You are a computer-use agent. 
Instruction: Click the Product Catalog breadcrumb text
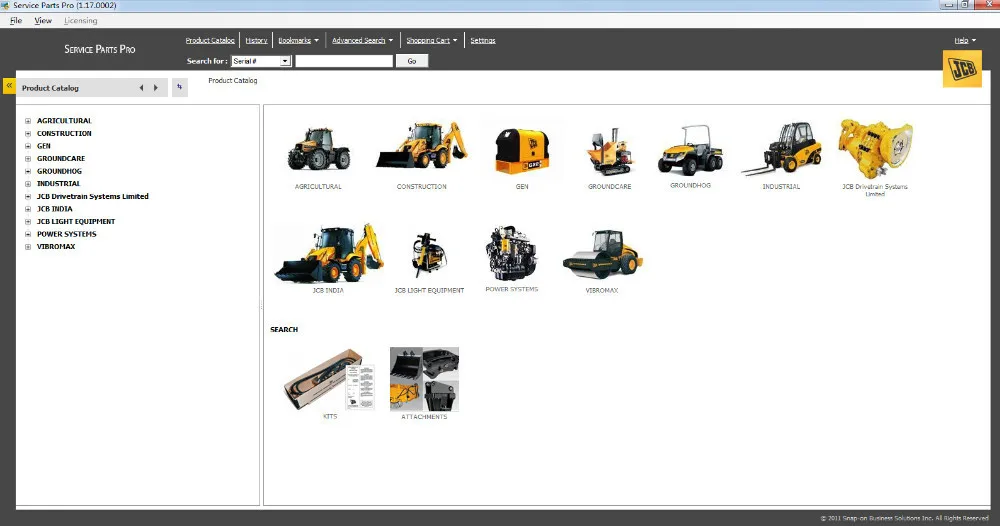coord(233,80)
